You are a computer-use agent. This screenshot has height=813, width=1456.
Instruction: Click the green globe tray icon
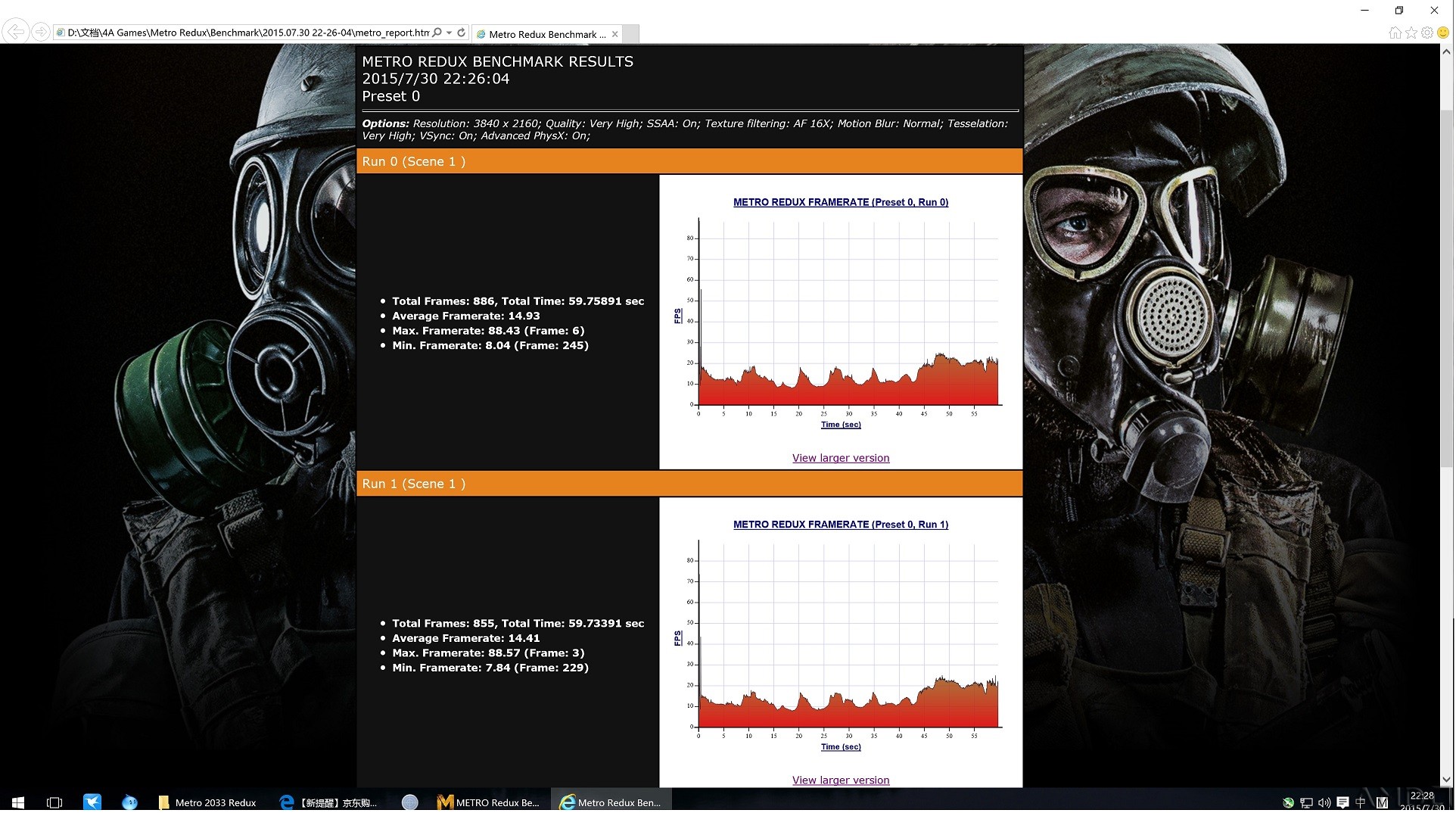(1289, 803)
